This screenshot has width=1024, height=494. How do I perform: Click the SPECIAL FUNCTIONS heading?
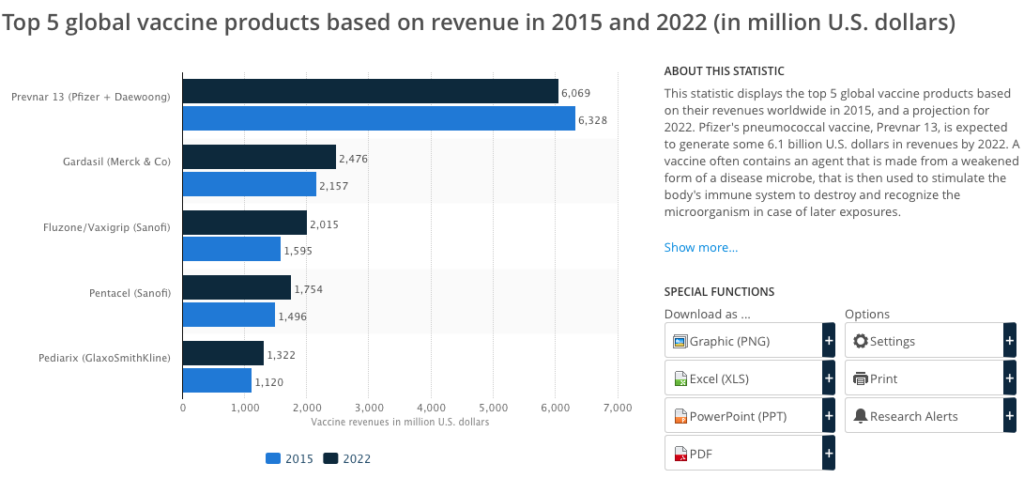[x=719, y=291]
